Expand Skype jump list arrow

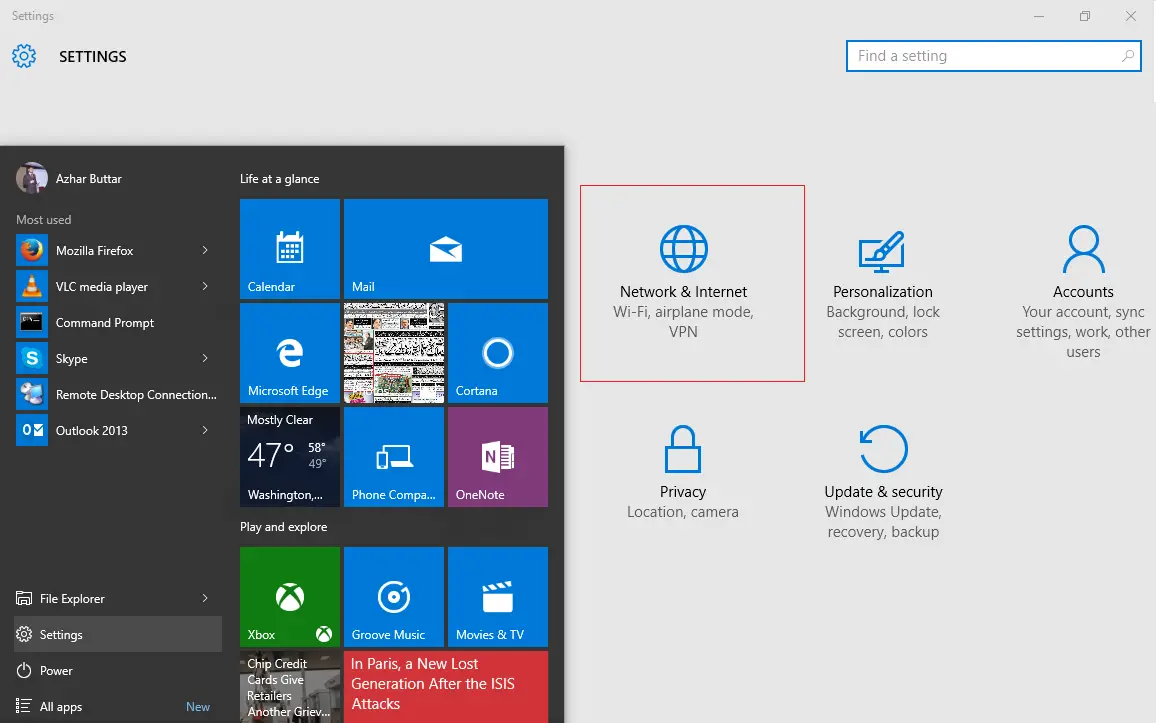point(205,358)
